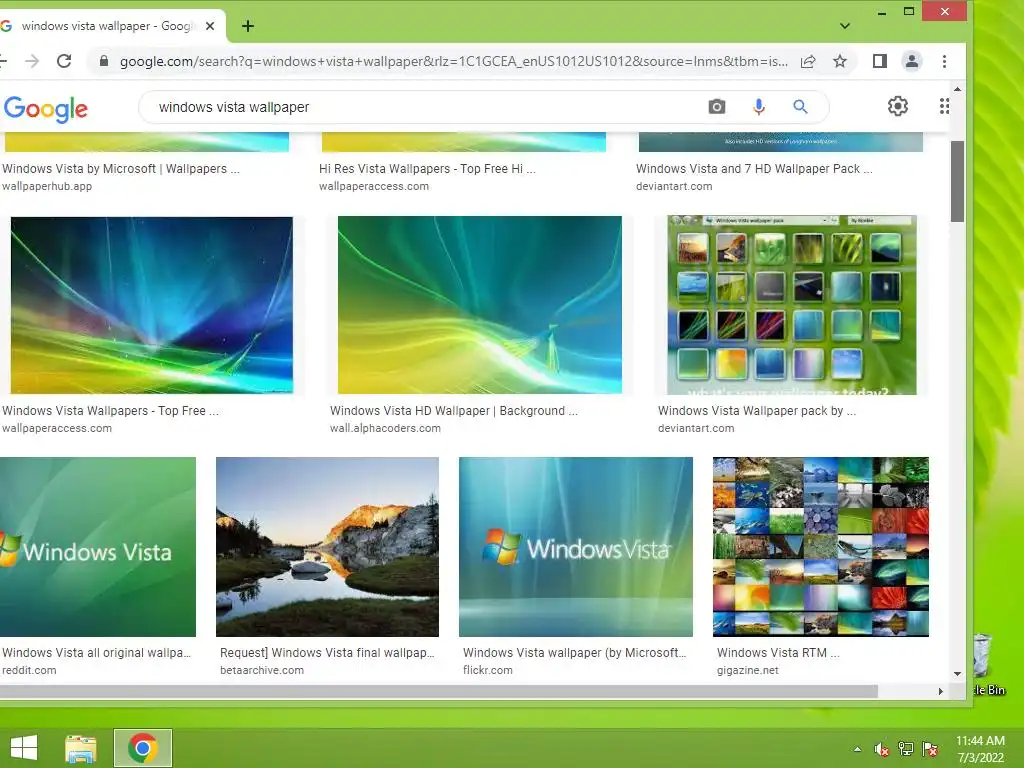
Task: Select the windows vista wallpaper tab
Action: point(108,26)
